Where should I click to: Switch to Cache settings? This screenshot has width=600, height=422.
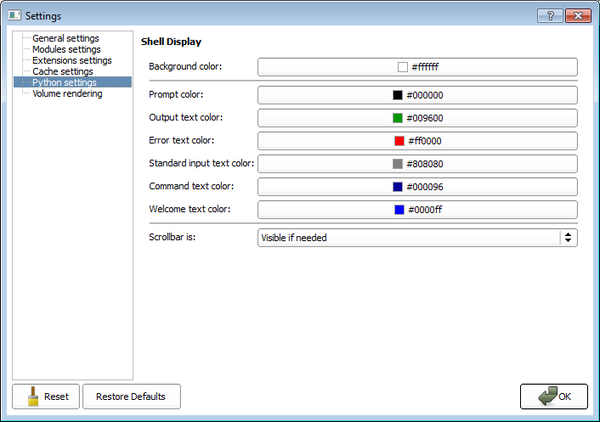62,71
